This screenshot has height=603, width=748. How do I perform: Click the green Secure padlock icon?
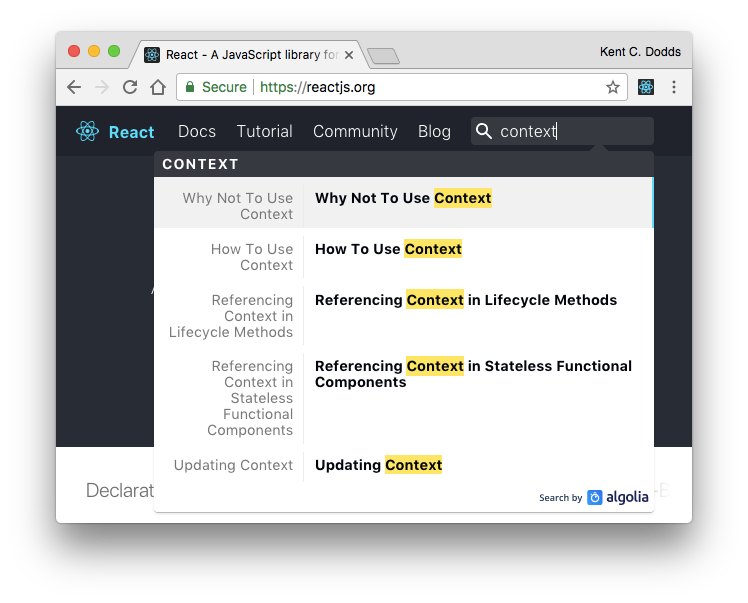[x=190, y=87]
